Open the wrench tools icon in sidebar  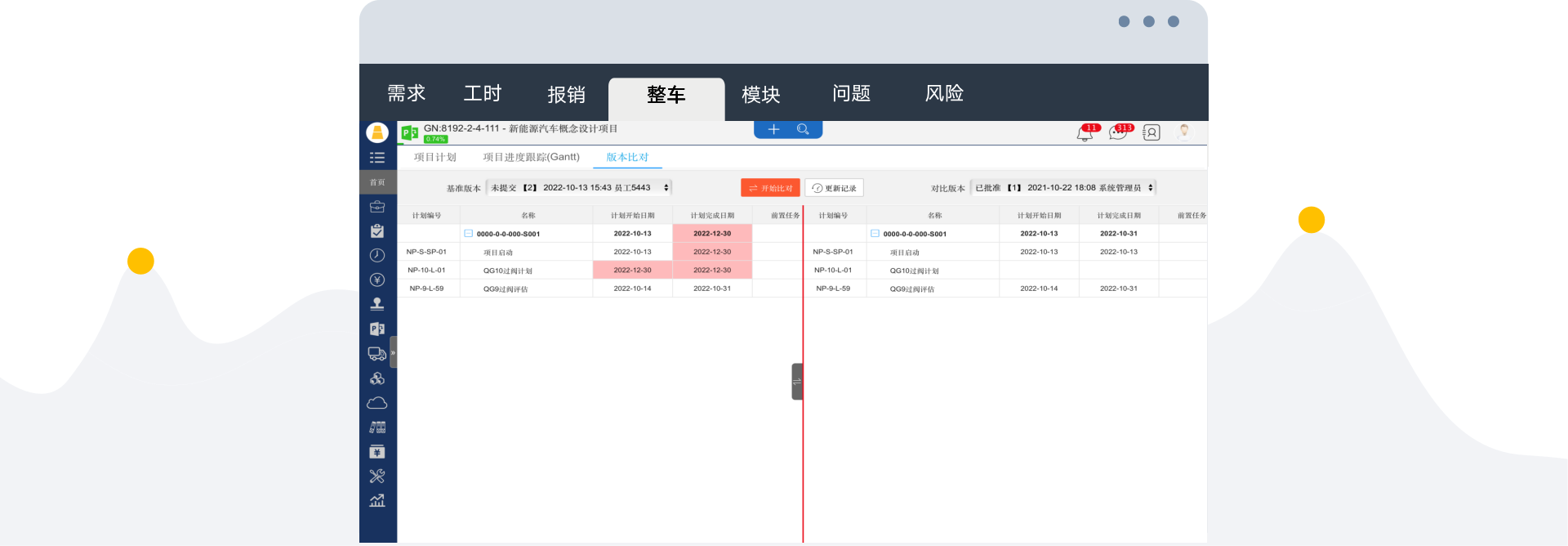pos(377,476)
